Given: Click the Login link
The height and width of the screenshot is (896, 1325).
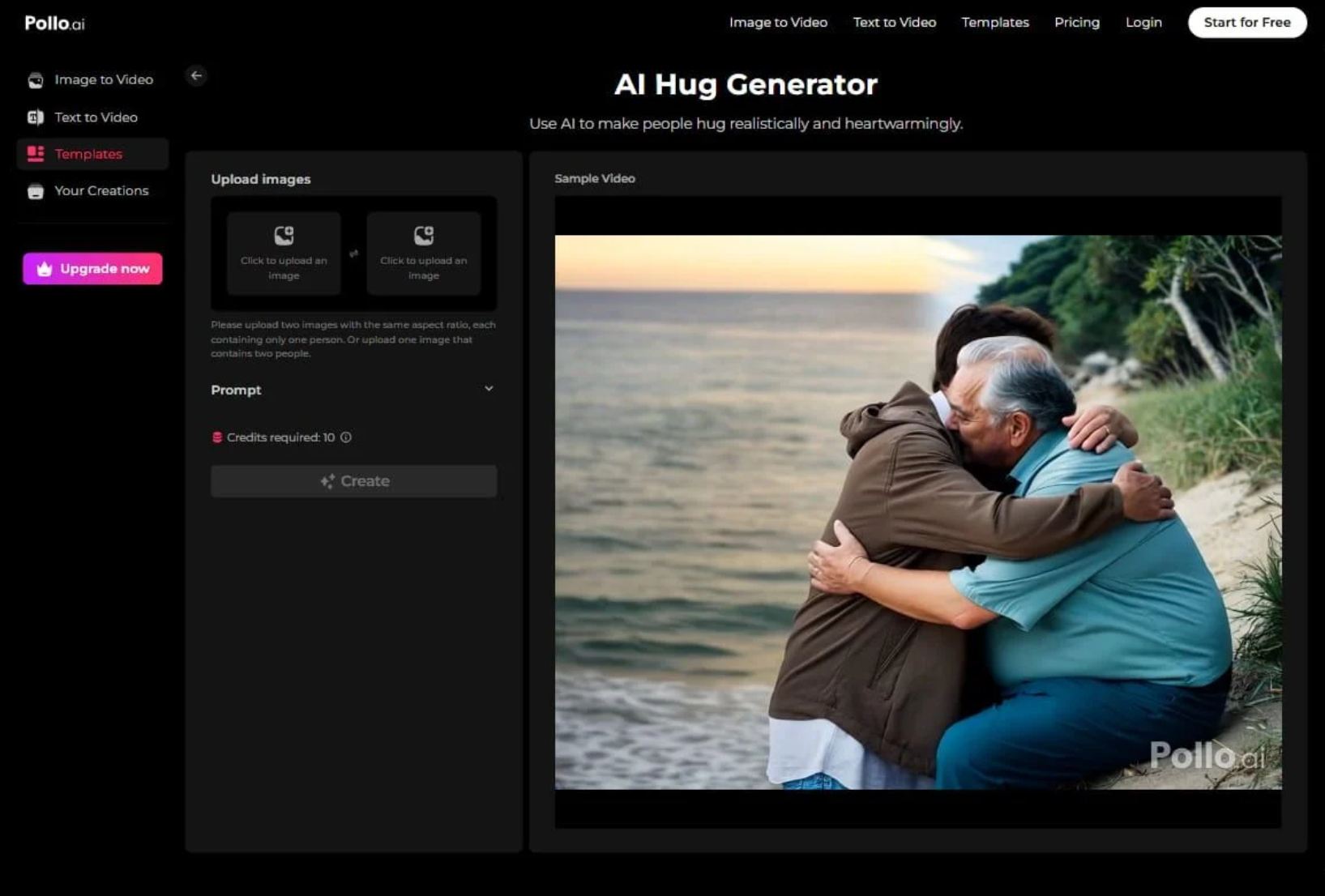Looking at the screenshot, I should 1143,23.
